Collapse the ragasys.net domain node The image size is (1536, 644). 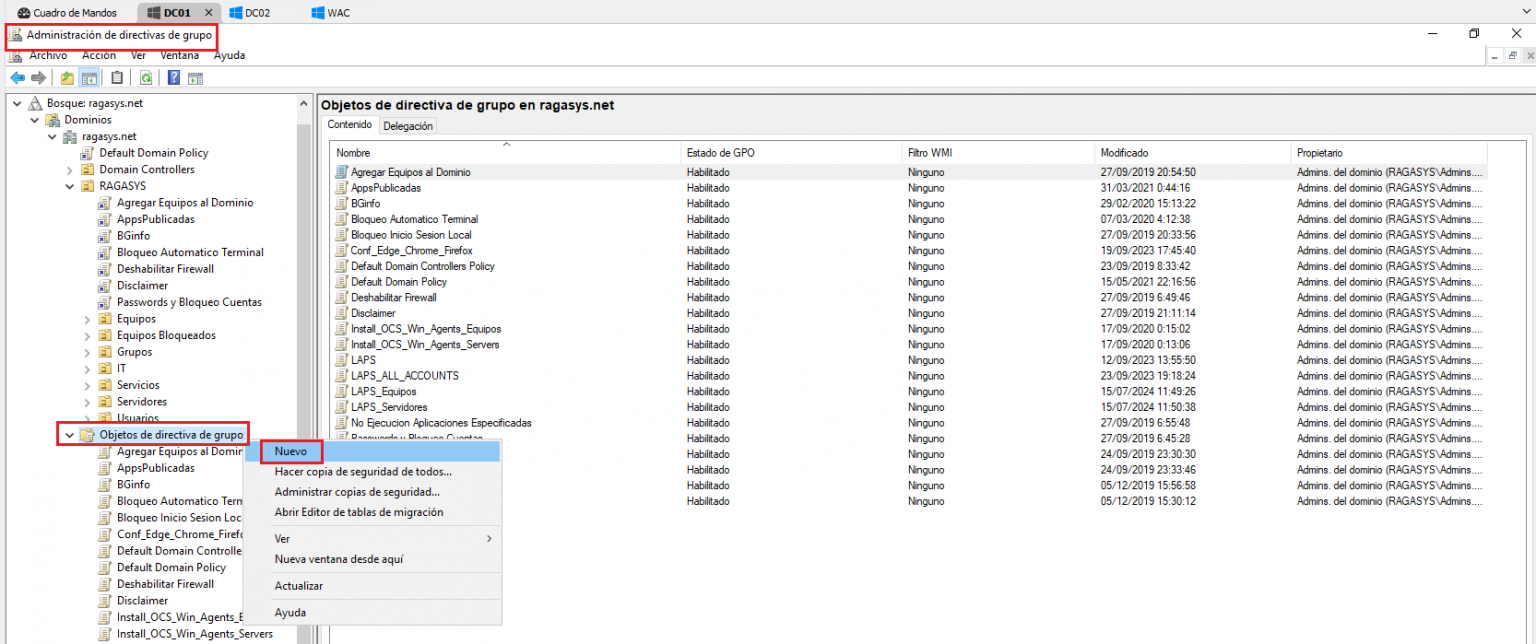(52, 136)
